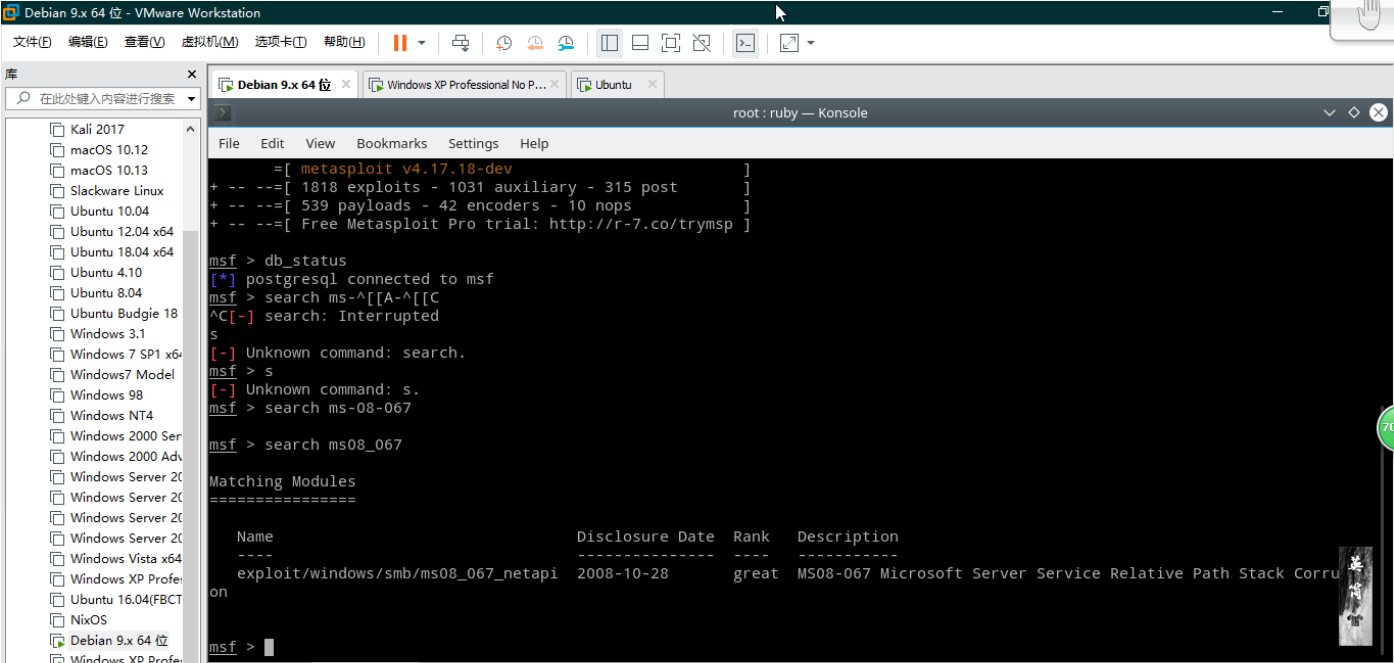Open the snapshot manager
1394x663 pixels.
coord(566,43)
